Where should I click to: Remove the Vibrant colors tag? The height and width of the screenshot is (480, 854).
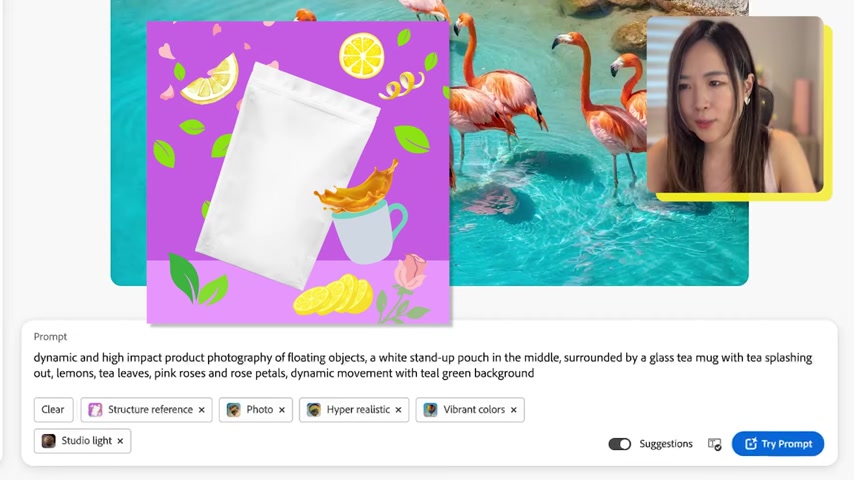514,410
